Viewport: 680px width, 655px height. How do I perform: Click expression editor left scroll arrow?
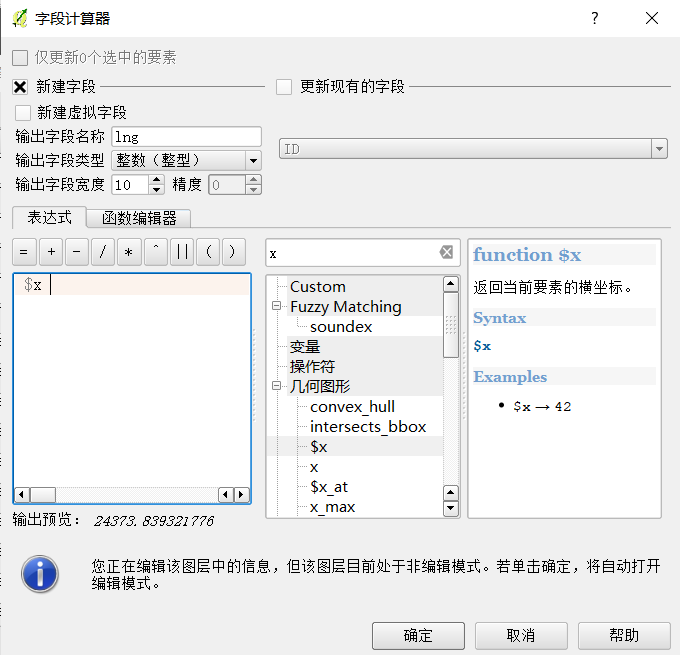coord(21,495)
